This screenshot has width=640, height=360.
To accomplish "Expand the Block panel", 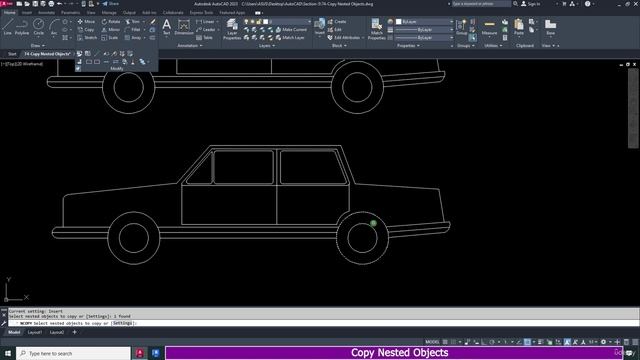I will pyautogui.click(x=339, y=46).
